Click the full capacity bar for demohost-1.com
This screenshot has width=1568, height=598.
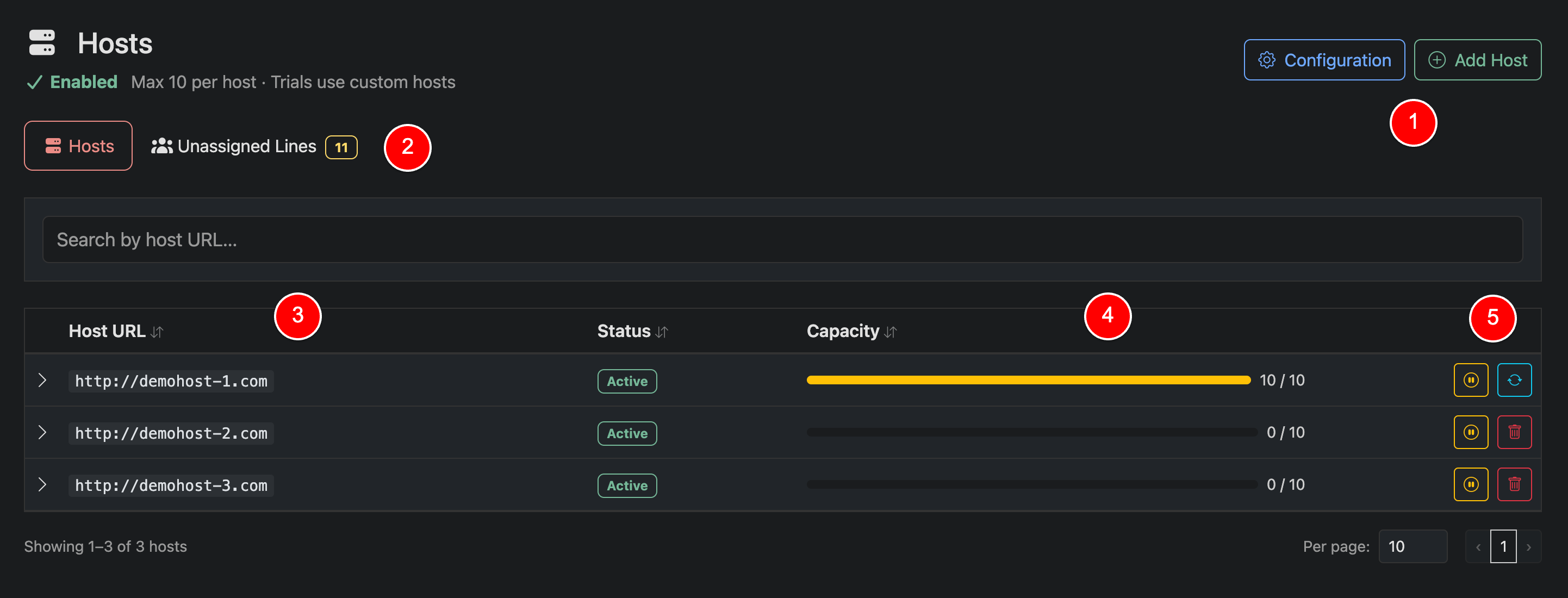pos(1028,380)
